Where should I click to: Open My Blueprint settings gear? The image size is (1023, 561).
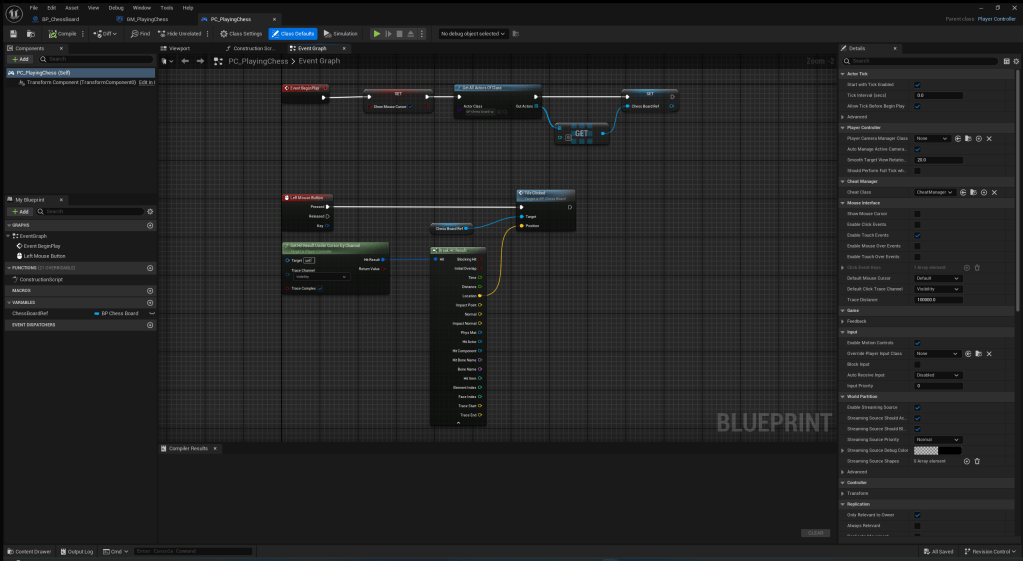point(150,211)
